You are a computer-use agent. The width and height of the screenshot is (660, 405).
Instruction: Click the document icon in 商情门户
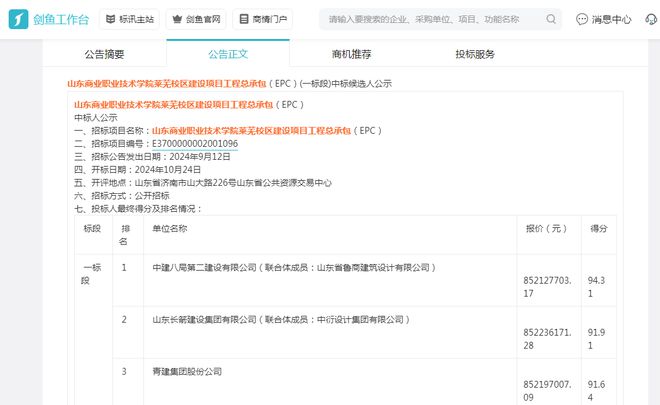pyautogui.click(x=244, y=19)
